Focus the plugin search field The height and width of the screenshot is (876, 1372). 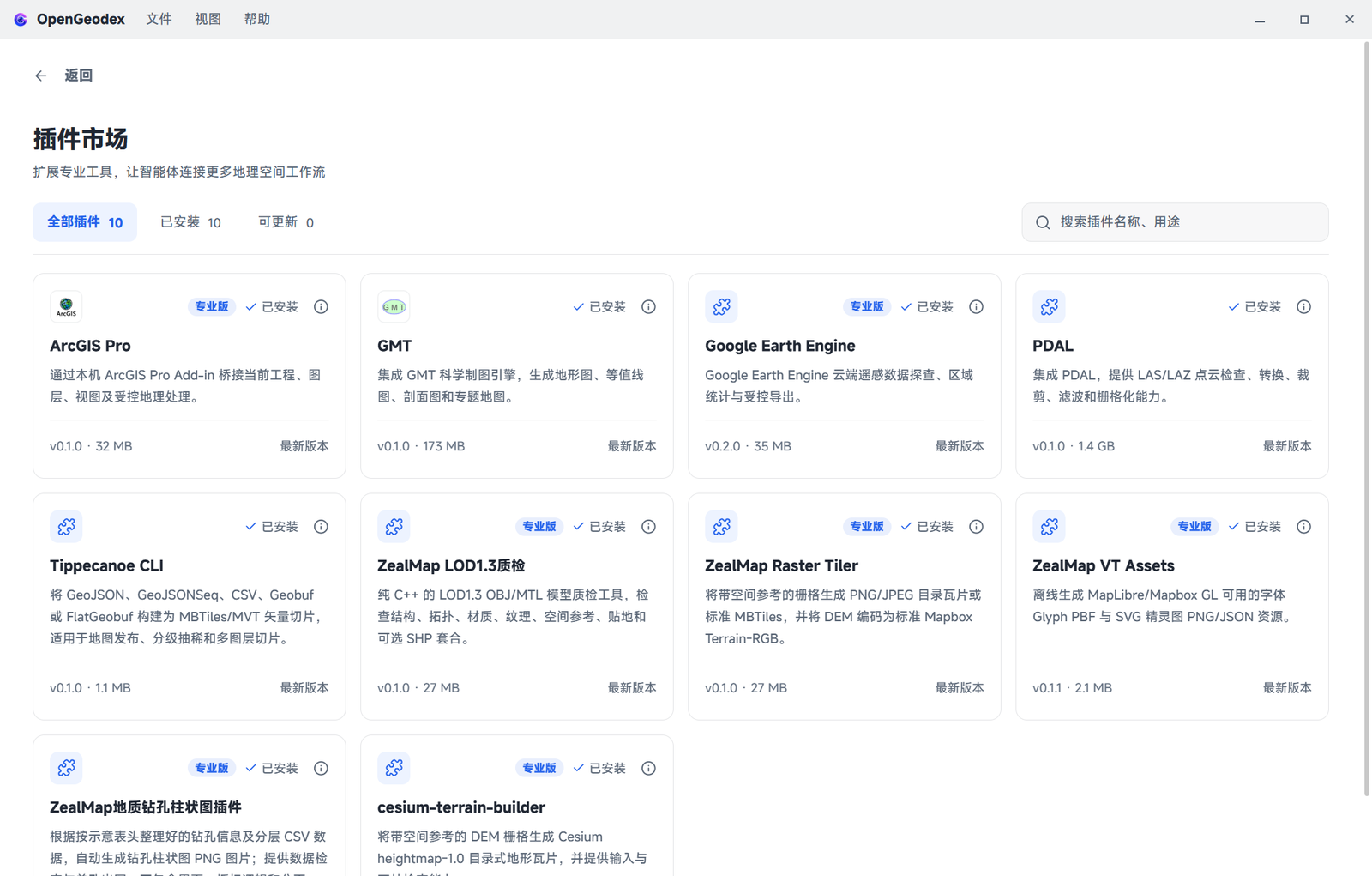pos(1175,222)
